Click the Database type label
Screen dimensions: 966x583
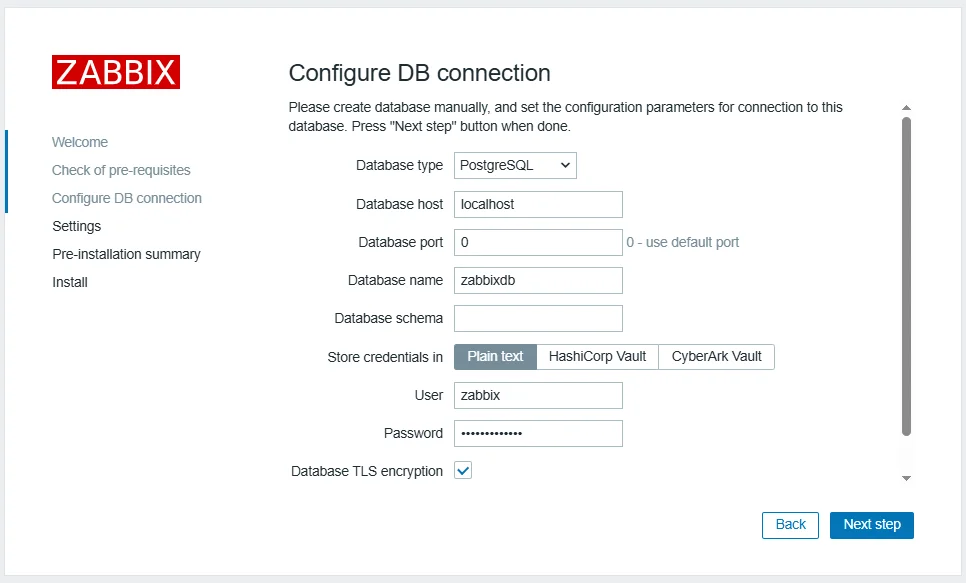point(399,165)
